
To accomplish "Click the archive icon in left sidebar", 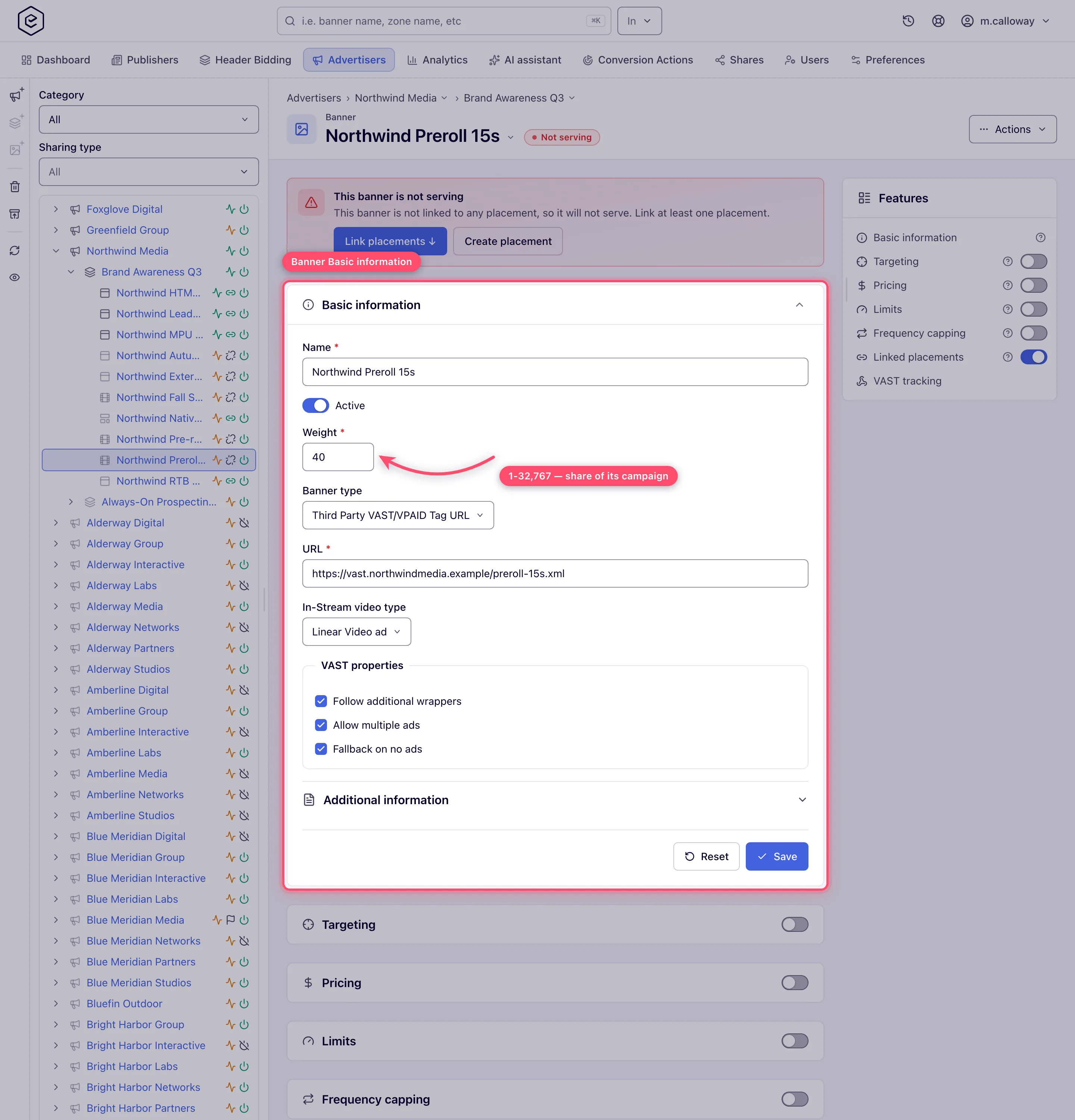I will pos(15,214).
